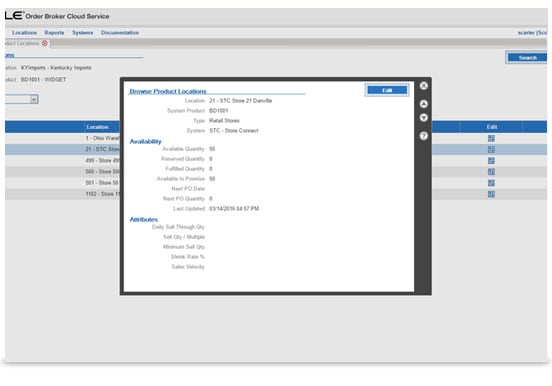Screen dimensions: 552x386
Task: Close the Browse Product Locations popup
Action: (424, 86)
